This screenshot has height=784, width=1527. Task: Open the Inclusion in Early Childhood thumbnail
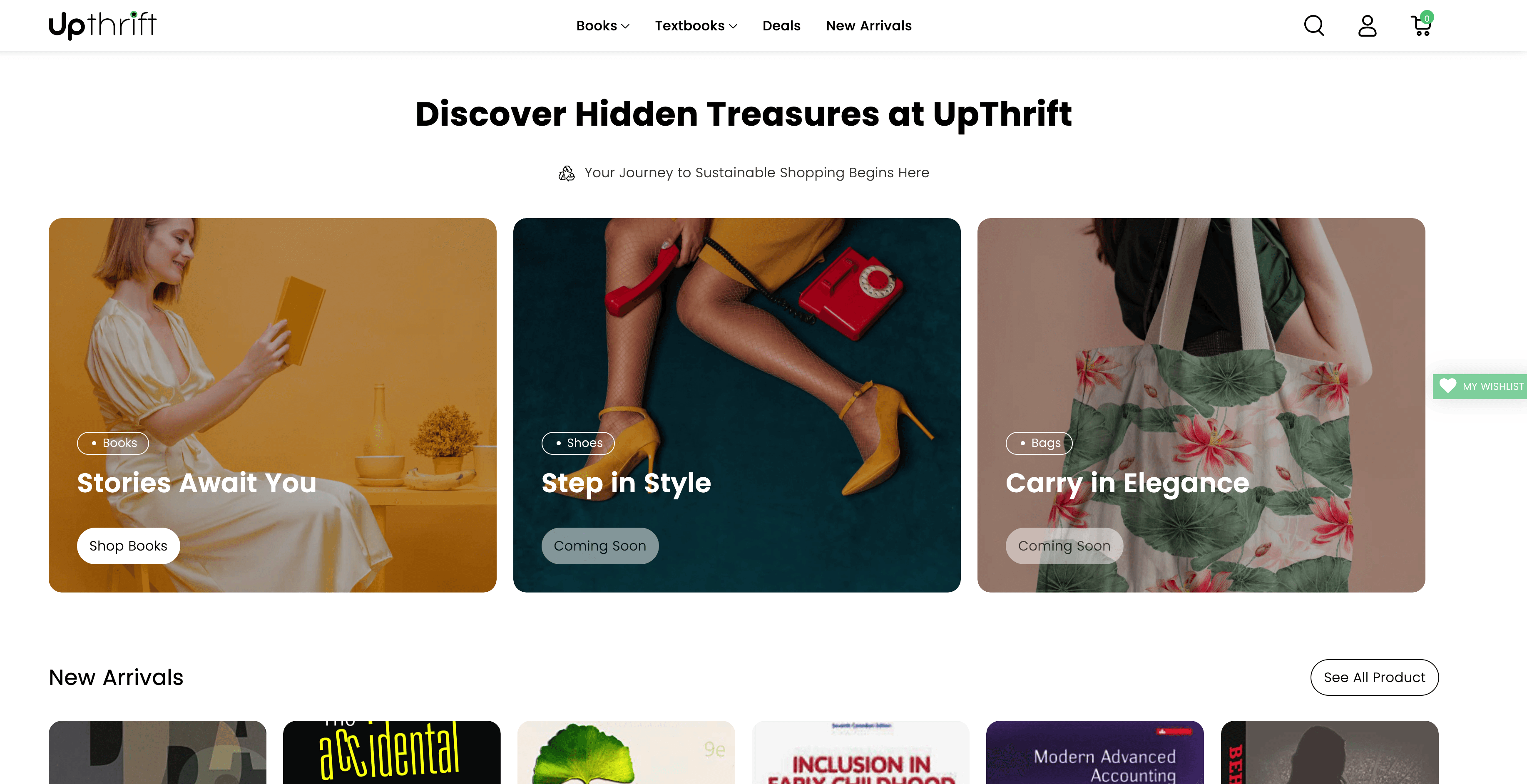[861, 753]
